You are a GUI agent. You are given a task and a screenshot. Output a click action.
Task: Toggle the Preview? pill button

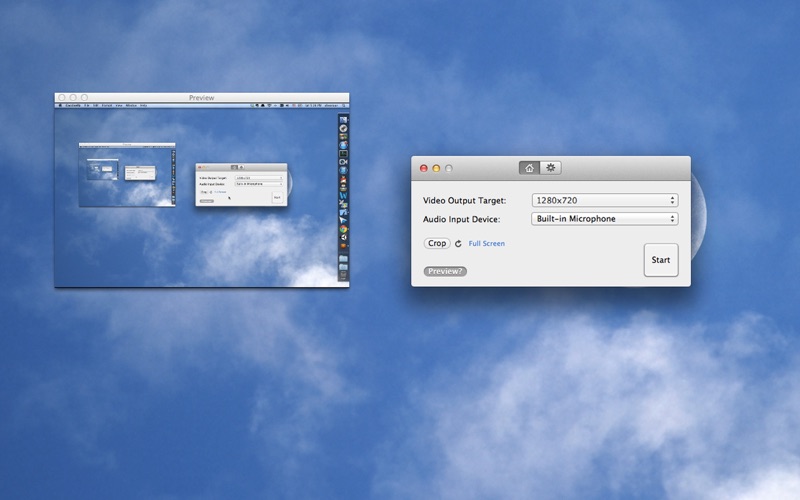click(445, 271)
